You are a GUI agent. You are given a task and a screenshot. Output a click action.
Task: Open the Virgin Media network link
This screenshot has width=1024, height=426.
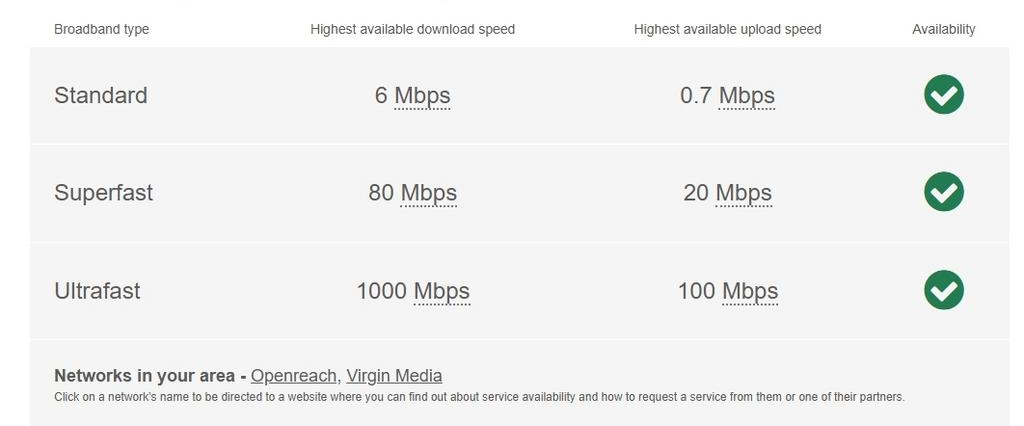(394, 376)
